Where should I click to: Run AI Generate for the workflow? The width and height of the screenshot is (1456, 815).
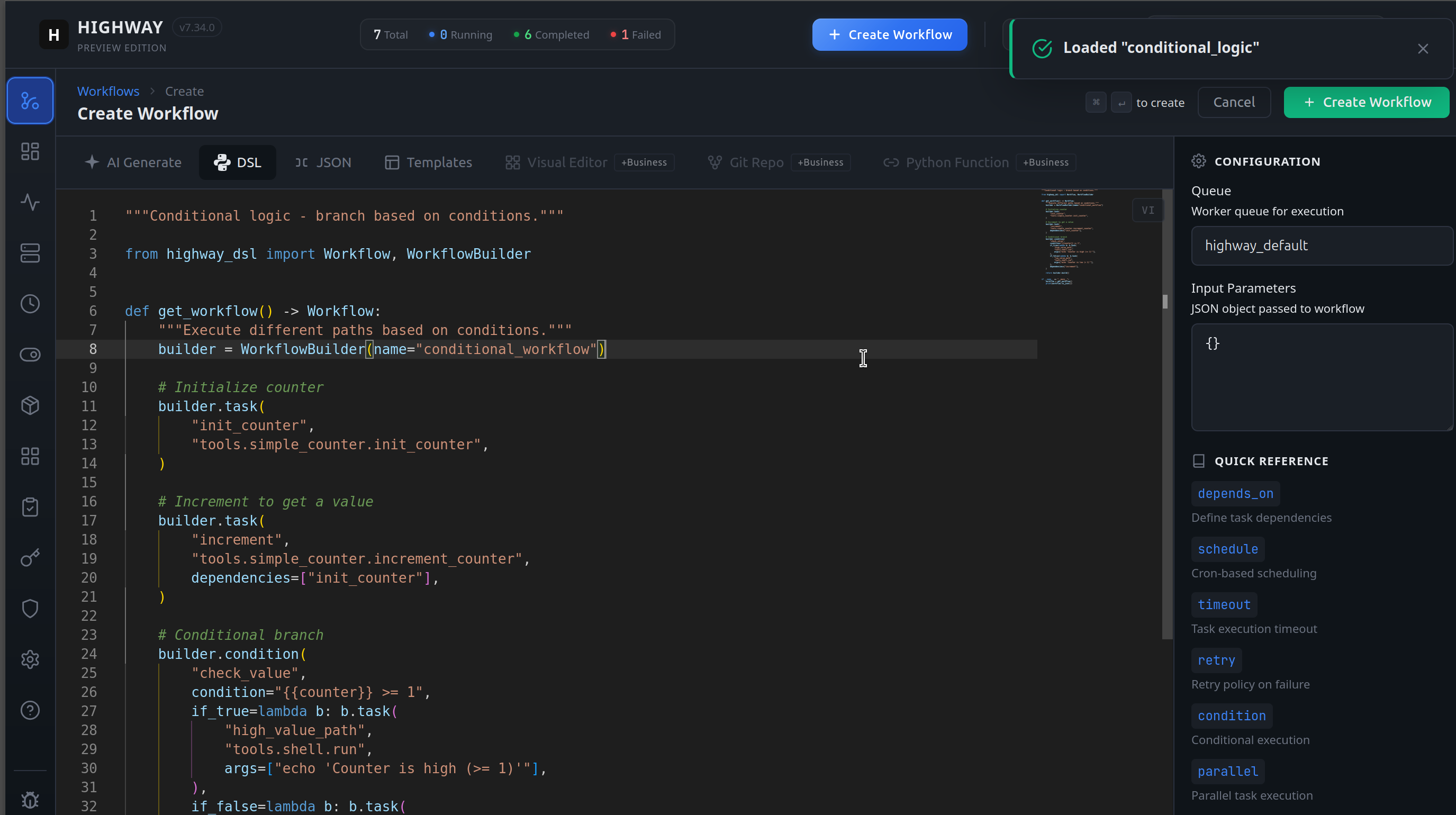pyautogui.click(x=133, y=162)
